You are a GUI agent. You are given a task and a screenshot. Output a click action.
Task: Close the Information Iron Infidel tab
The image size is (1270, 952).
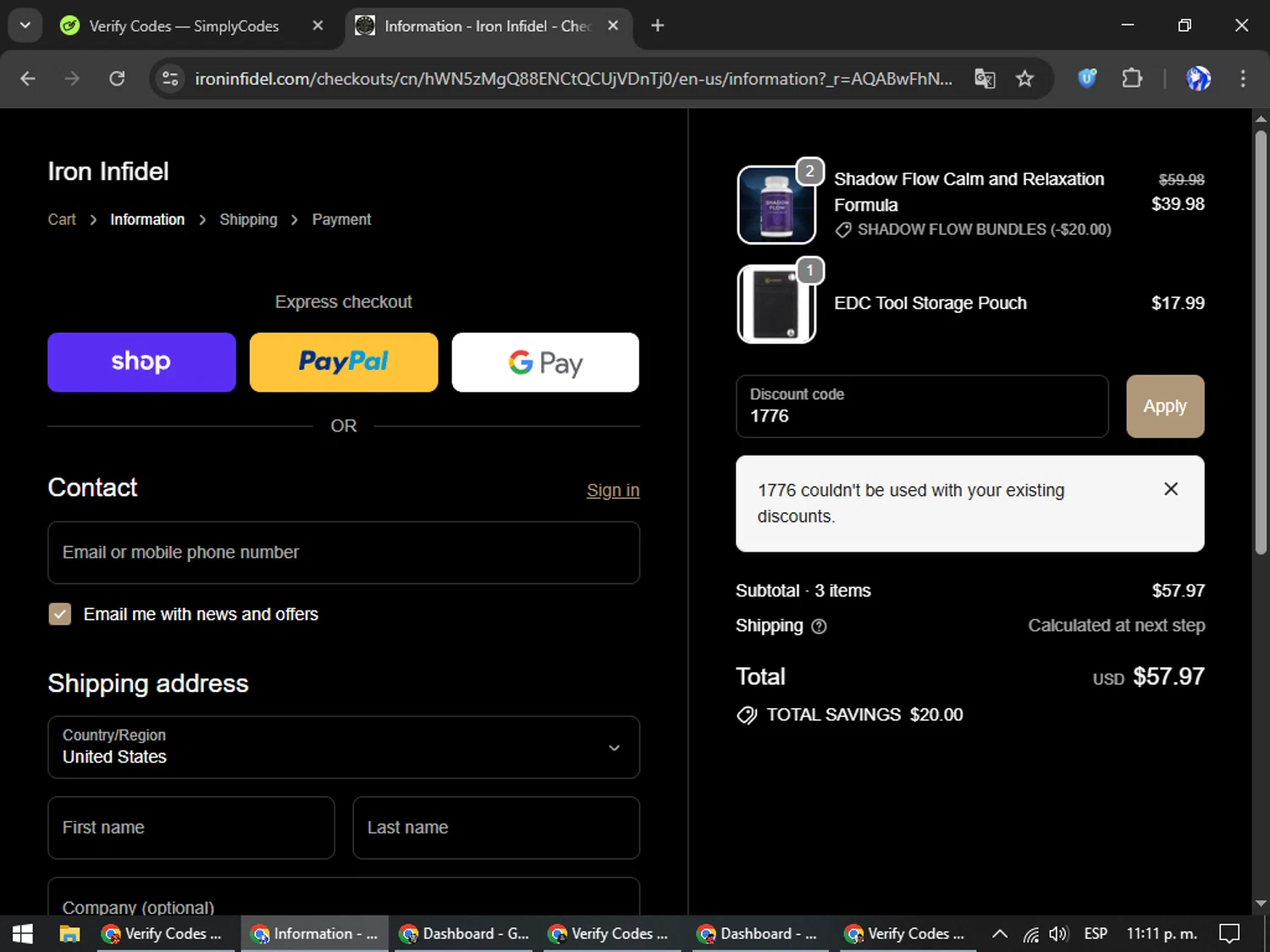tap(613, 25)
